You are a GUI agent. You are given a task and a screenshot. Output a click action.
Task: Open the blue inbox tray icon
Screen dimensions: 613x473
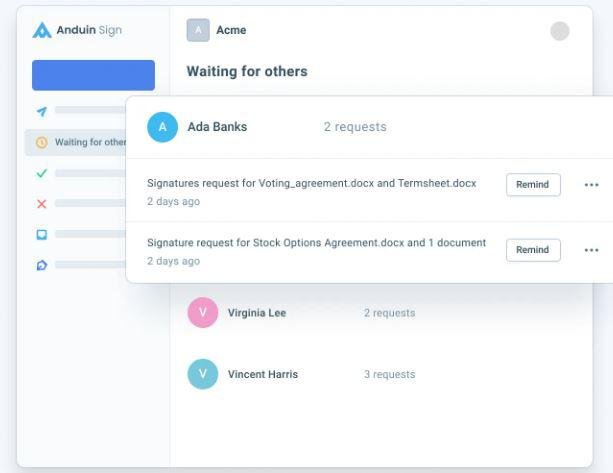tap(41, 235)
